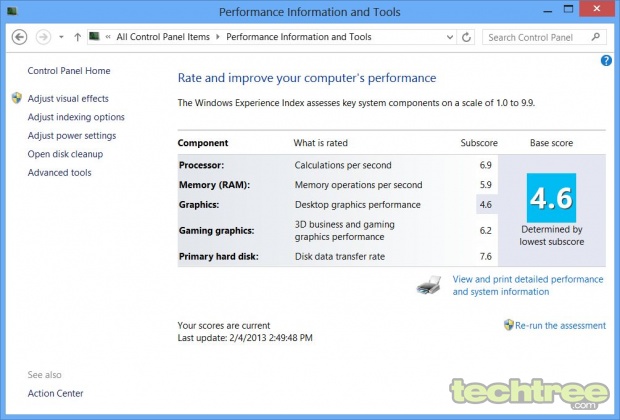Click the search magnifier icon
Viewport: 620px width, 420px height.
[x=595, y=37]
